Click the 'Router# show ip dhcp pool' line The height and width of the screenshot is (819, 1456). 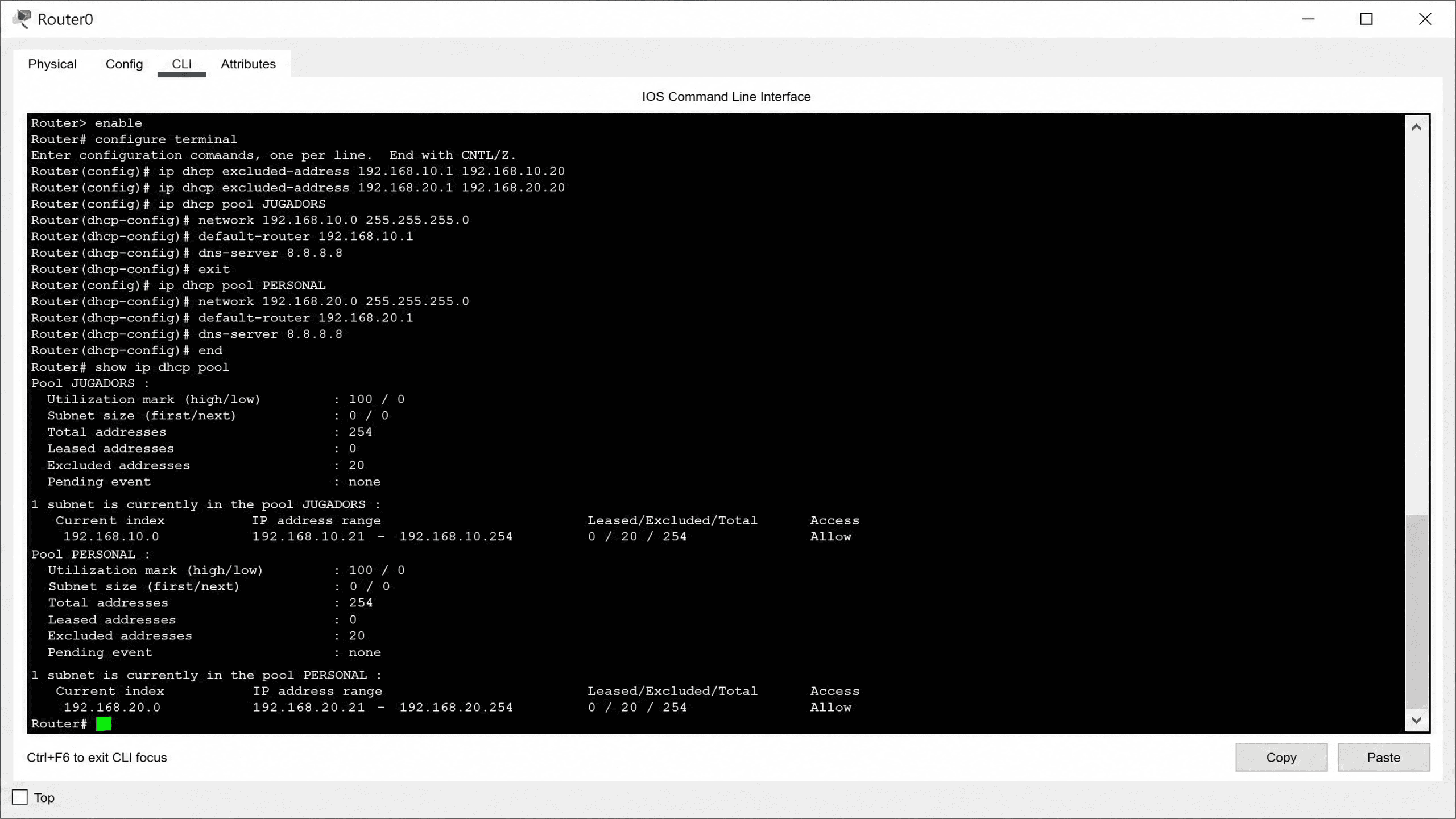tap(130, 367)
